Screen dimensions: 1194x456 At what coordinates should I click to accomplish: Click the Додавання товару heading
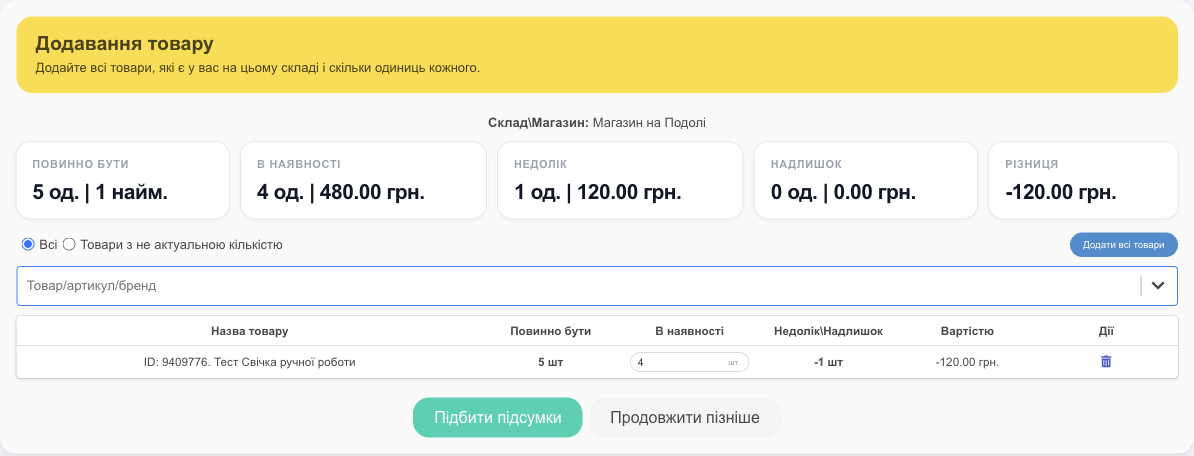124,43
